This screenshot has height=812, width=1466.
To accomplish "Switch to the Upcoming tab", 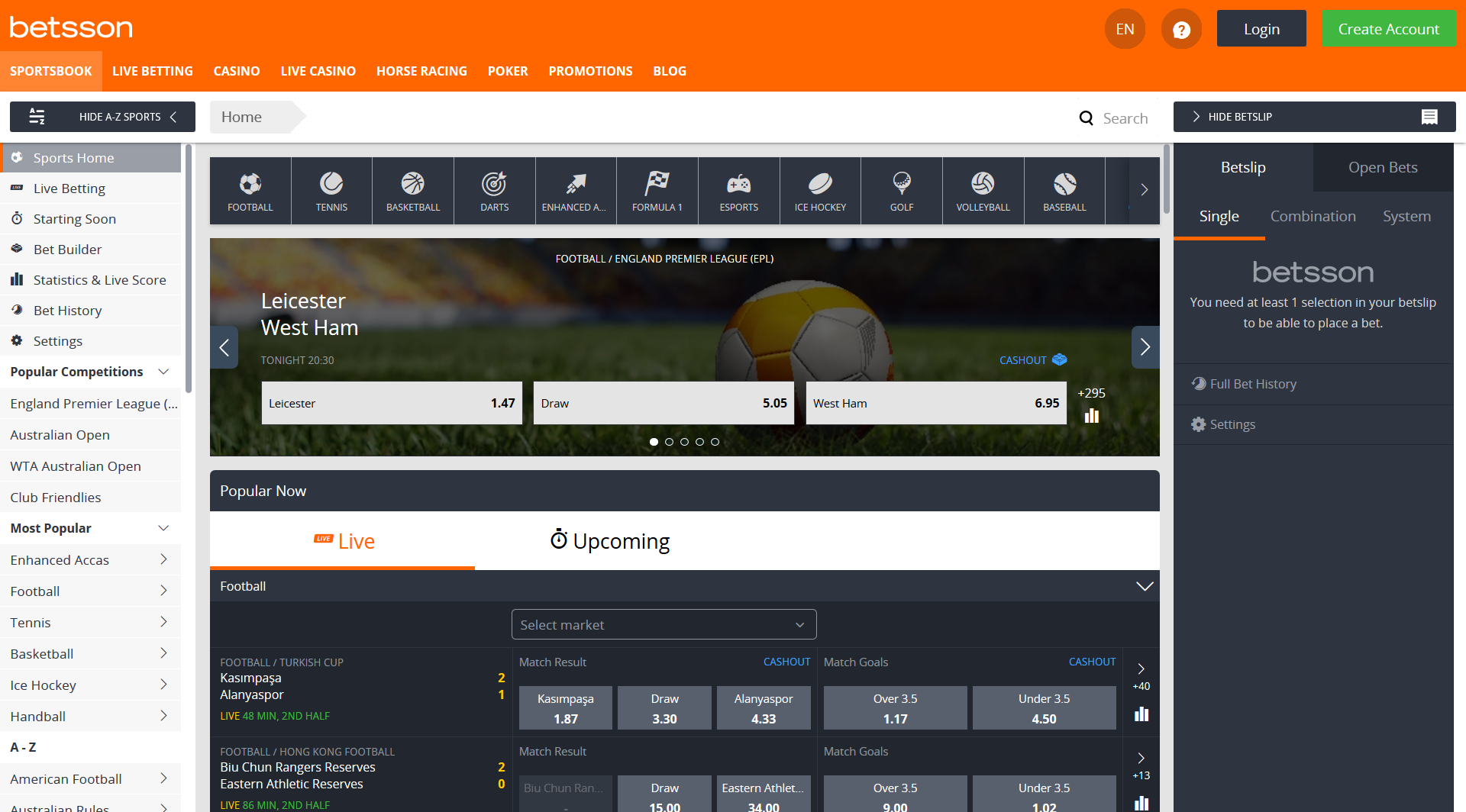I will point(610,541).
